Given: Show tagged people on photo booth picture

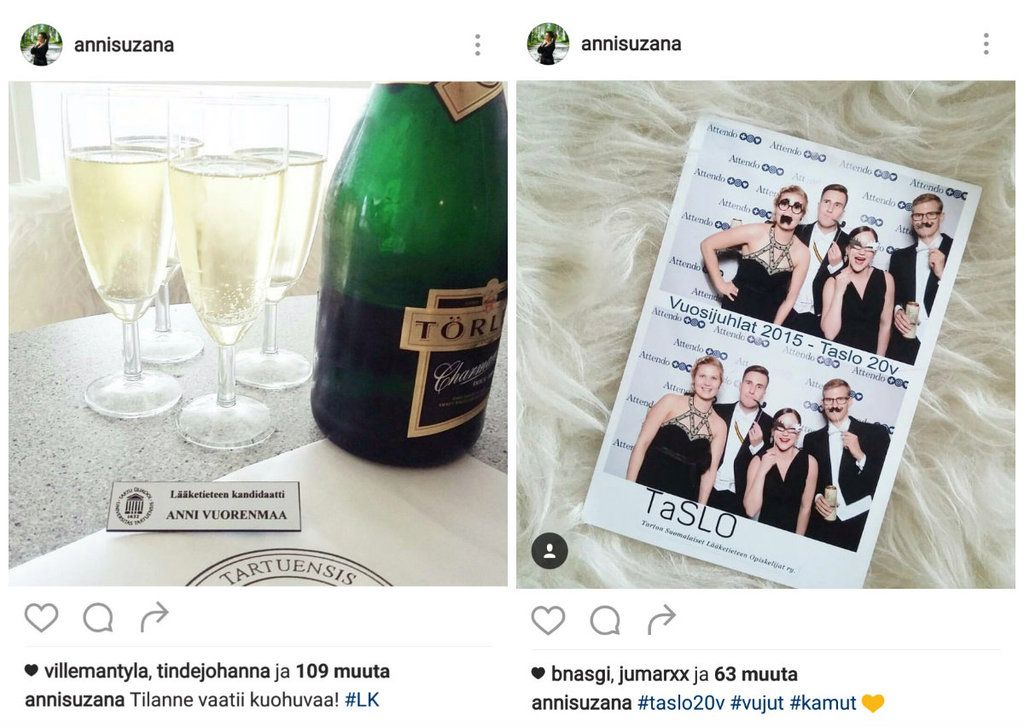Looking at the screenshot, I should [x=550, y=551].
